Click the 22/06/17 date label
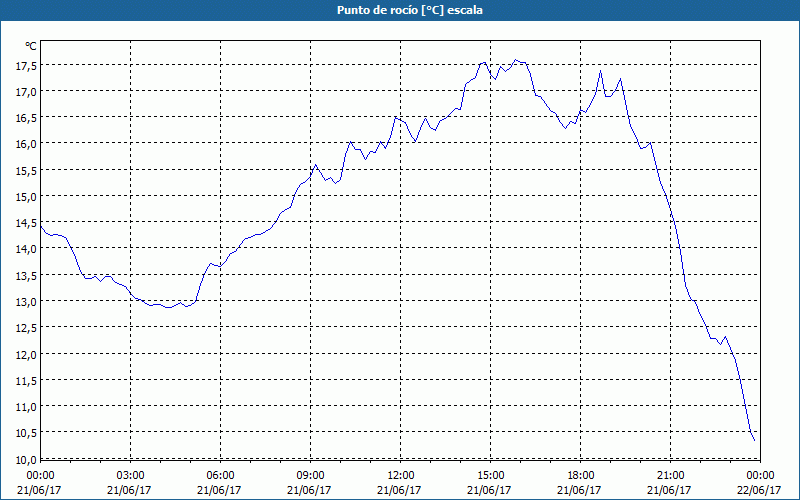800x500 pixels. 759,490
